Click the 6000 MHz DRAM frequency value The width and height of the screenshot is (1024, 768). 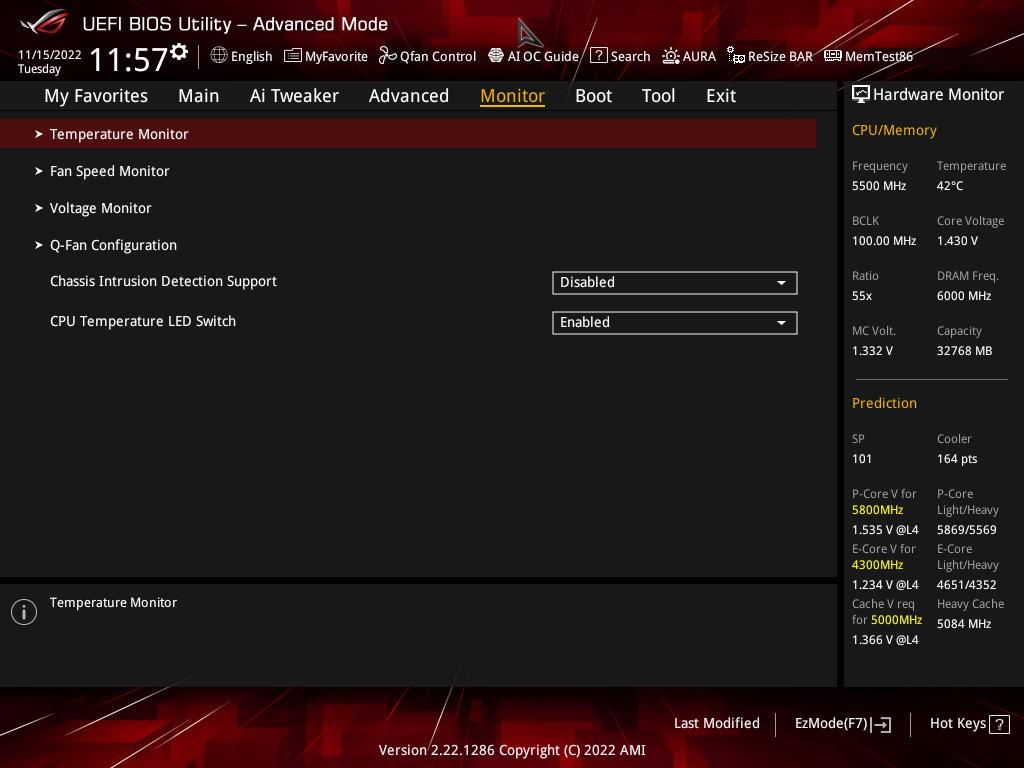click(964, 296)
